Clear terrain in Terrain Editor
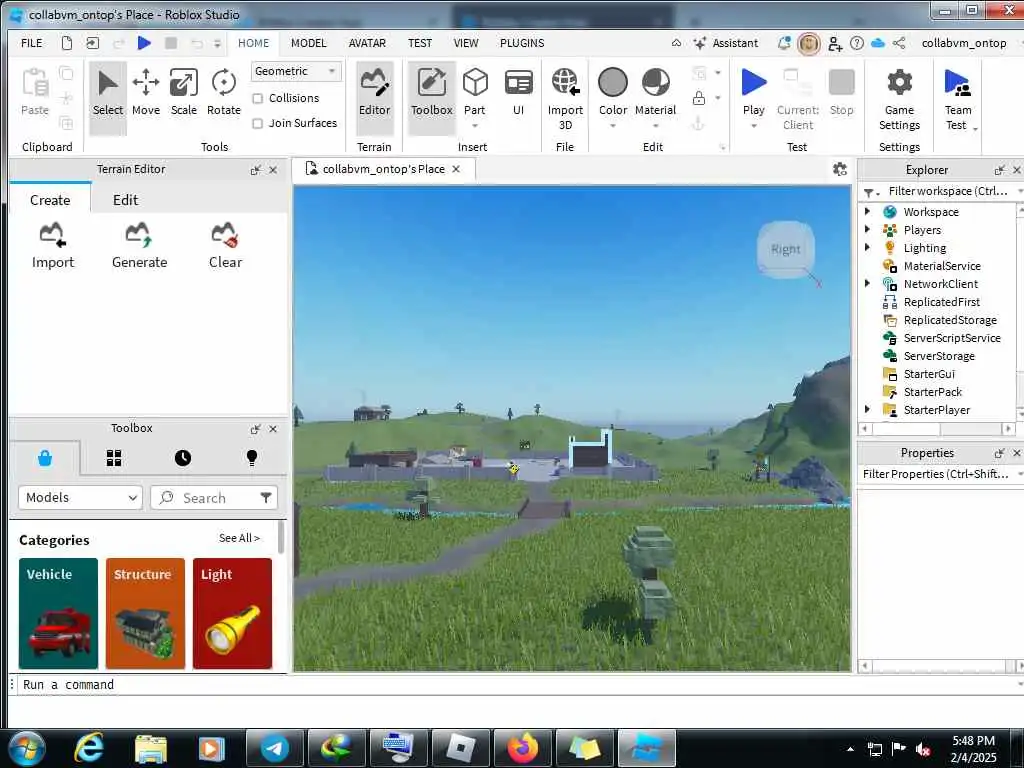Image resolution: width=1024 pixels, height=768 pixels. coord(225,246)
